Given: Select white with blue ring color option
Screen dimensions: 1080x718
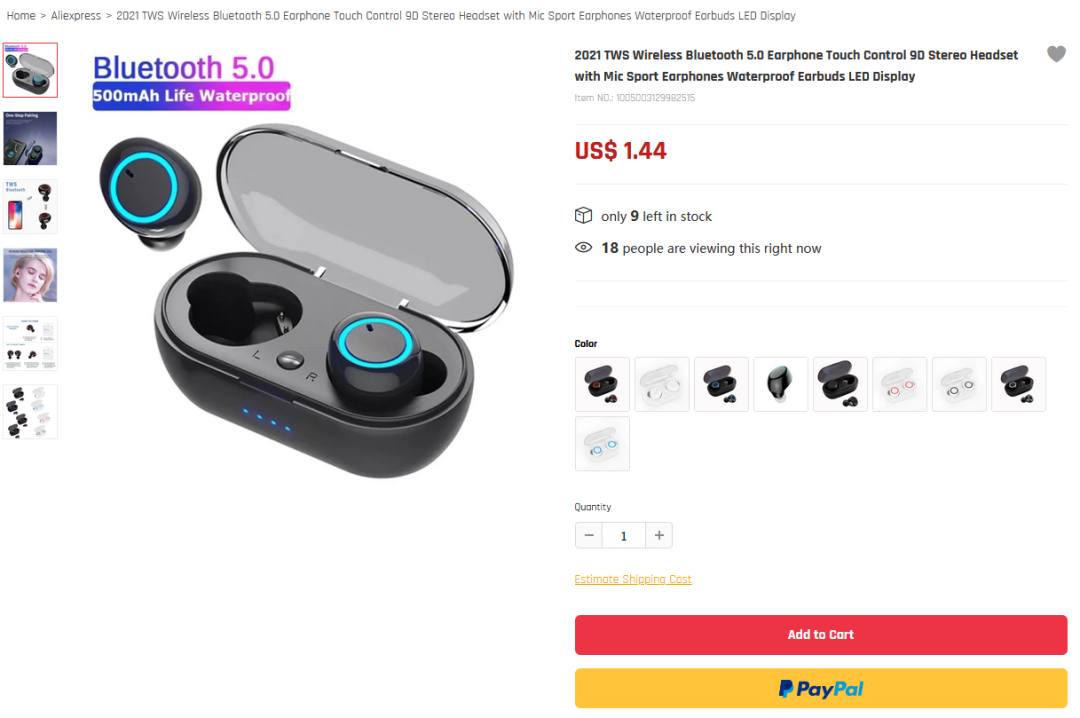Looking at the screenshot, I should pos(602,444).
